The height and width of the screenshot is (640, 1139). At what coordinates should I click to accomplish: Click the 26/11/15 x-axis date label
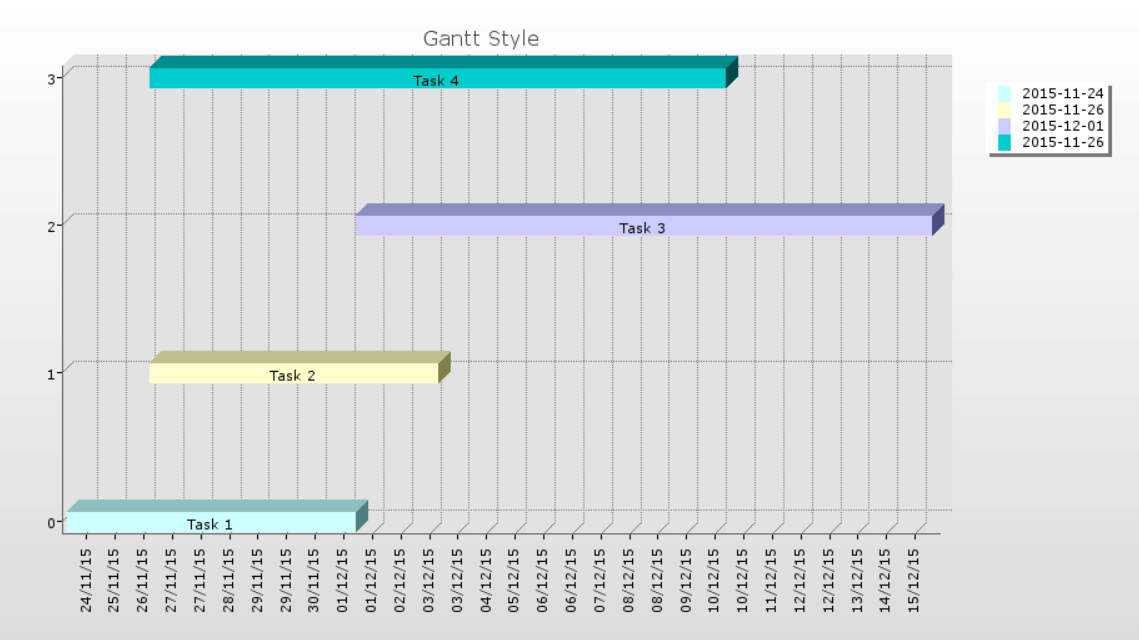(x=142, y=580)
